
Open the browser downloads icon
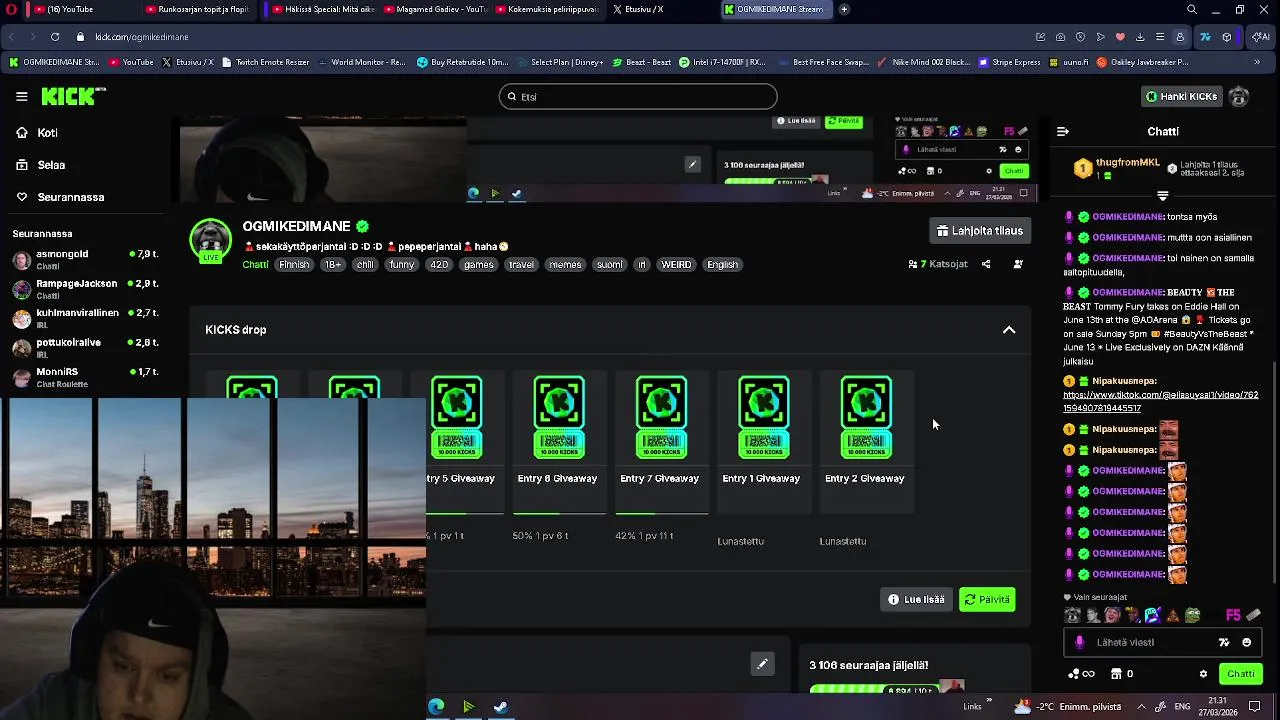coord(1140,37)
